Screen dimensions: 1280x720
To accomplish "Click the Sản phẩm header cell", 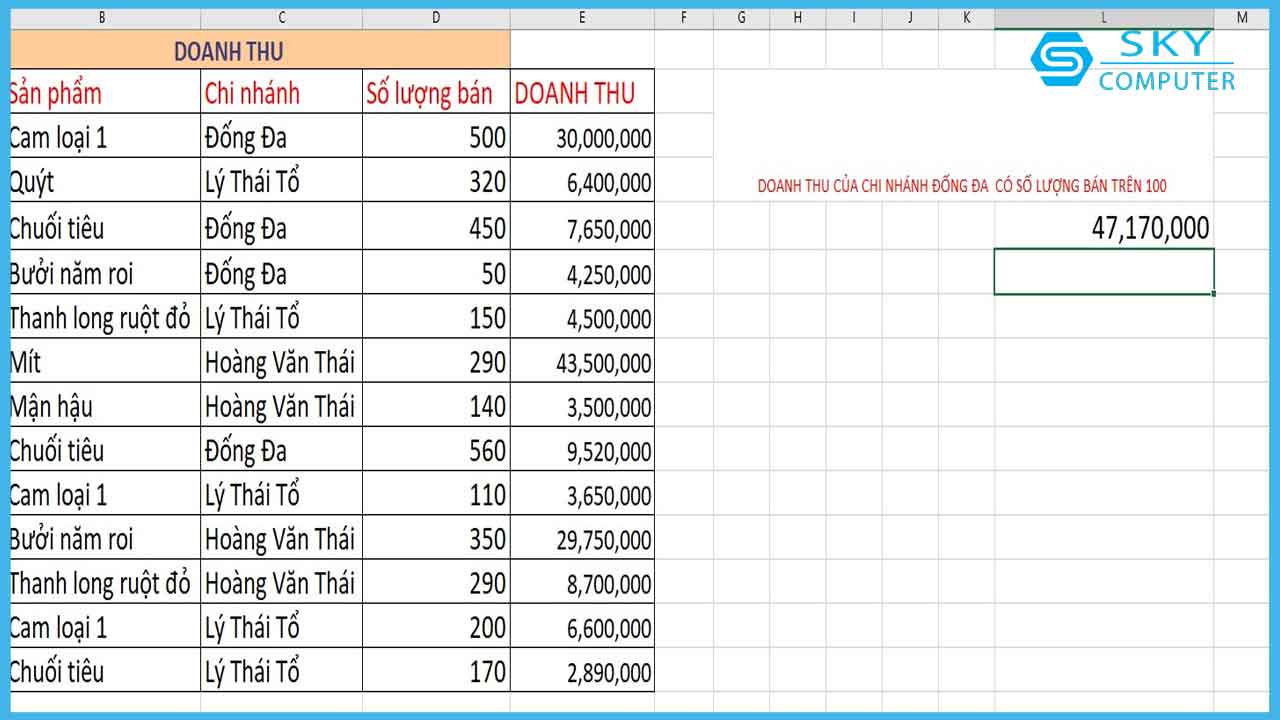I will point(104,92).
